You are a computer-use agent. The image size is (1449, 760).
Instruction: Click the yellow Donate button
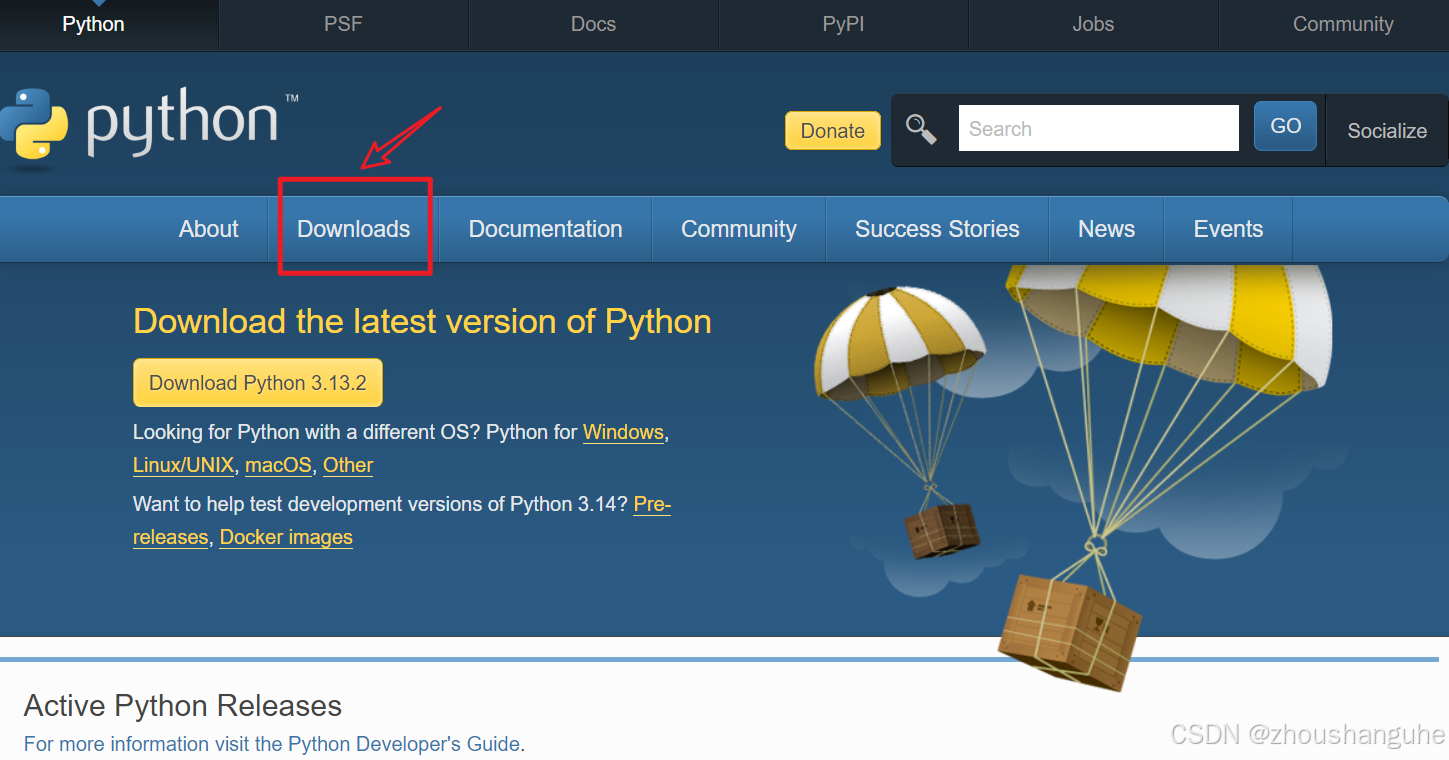832,131
